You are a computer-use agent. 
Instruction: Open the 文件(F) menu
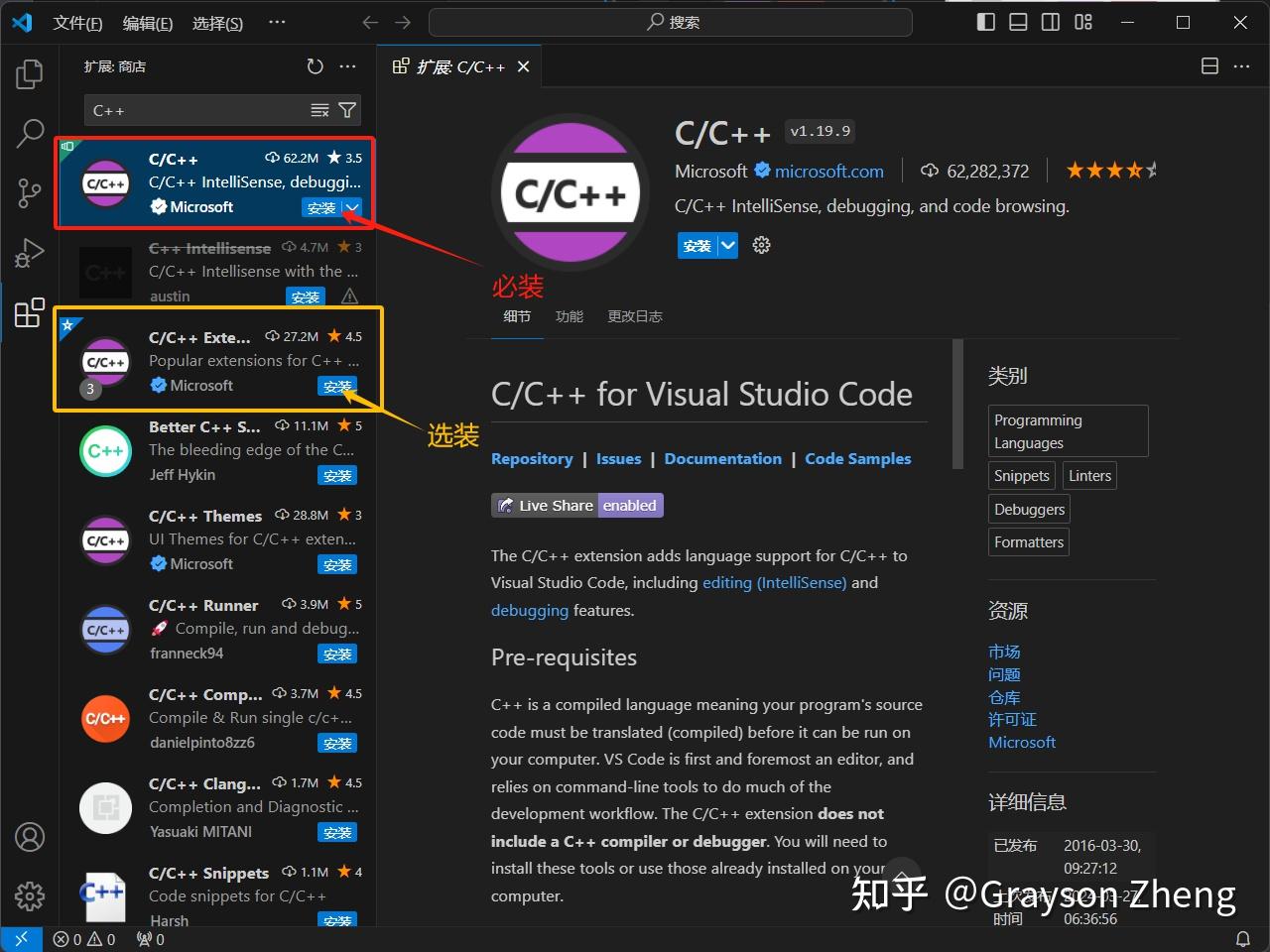(77, 22)
